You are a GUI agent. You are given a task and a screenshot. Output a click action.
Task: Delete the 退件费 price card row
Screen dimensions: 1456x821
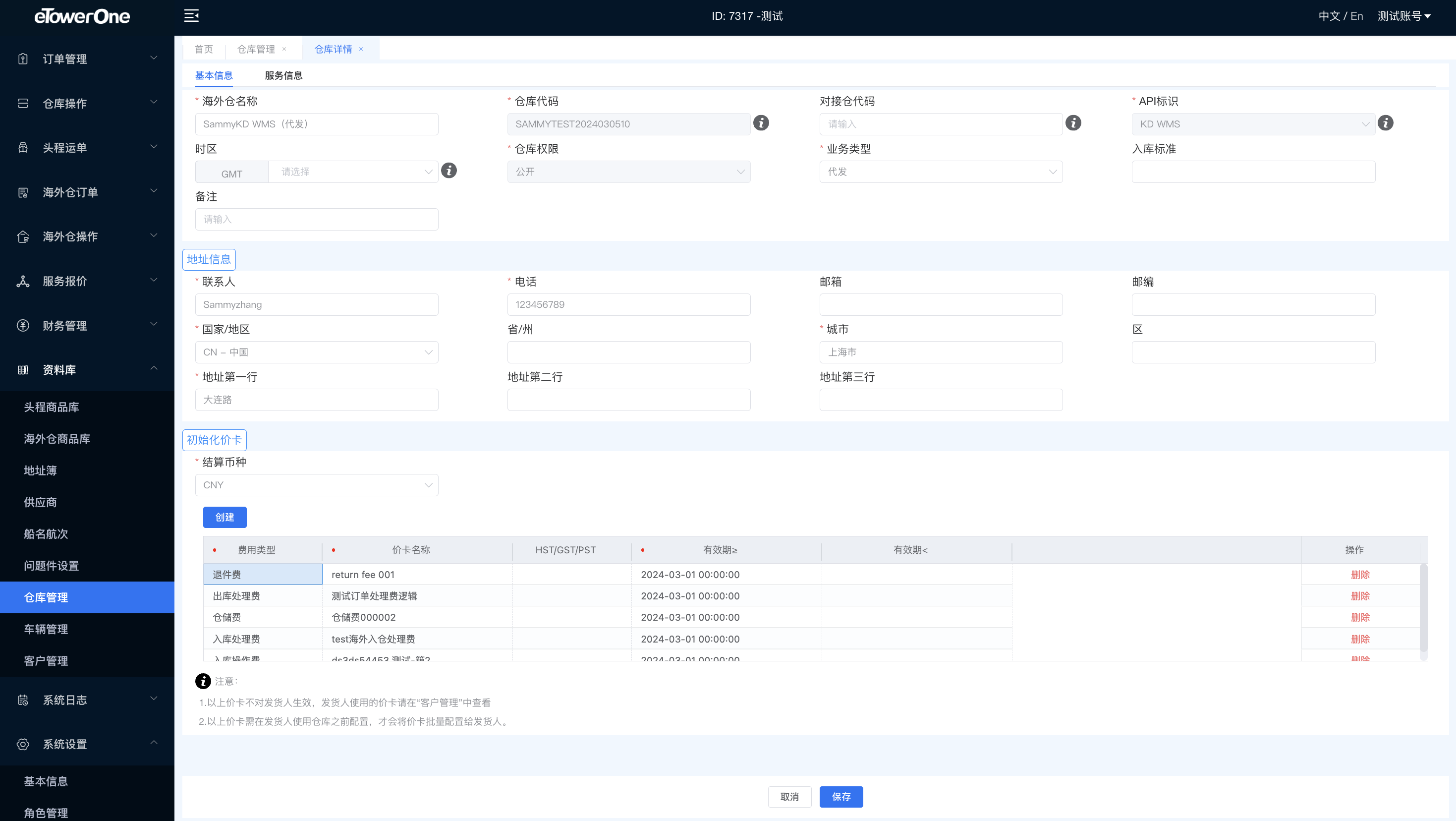tap(1360, 575)
